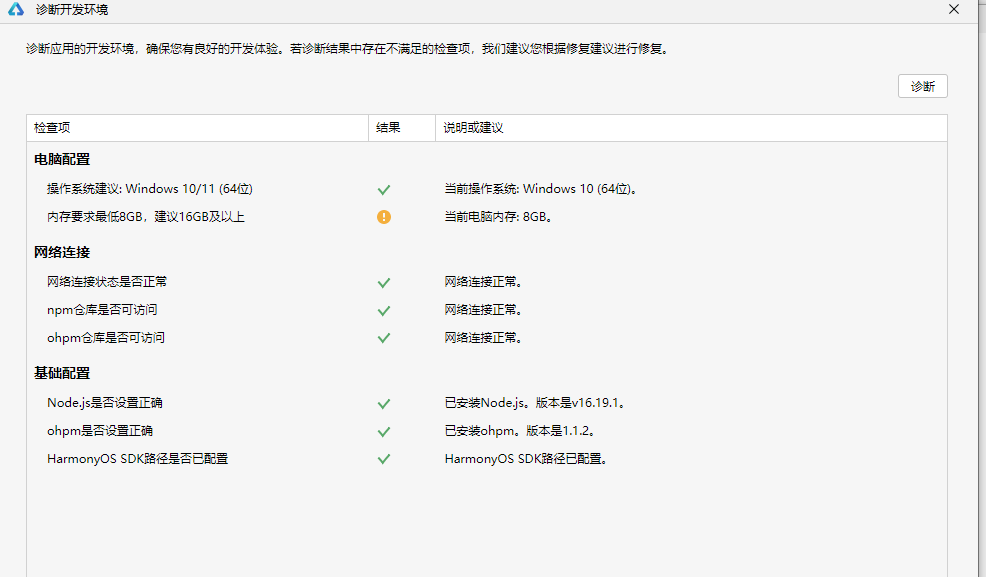Click the green check for 网络连接状态是否正常
986x577 pixels.
pos(384,282)
